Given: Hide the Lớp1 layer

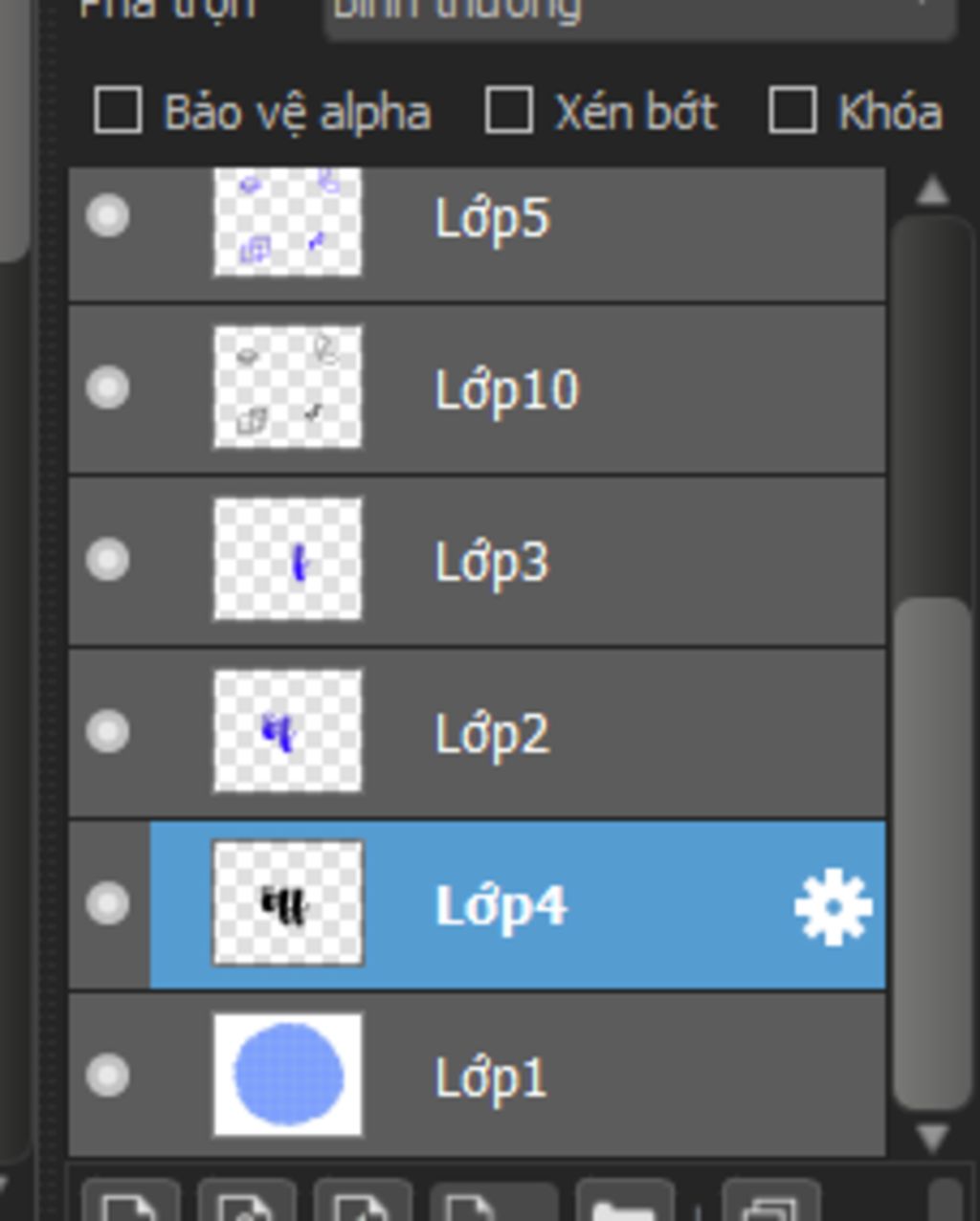Looking at the screenshot, I should click(x=107, y=1075).
